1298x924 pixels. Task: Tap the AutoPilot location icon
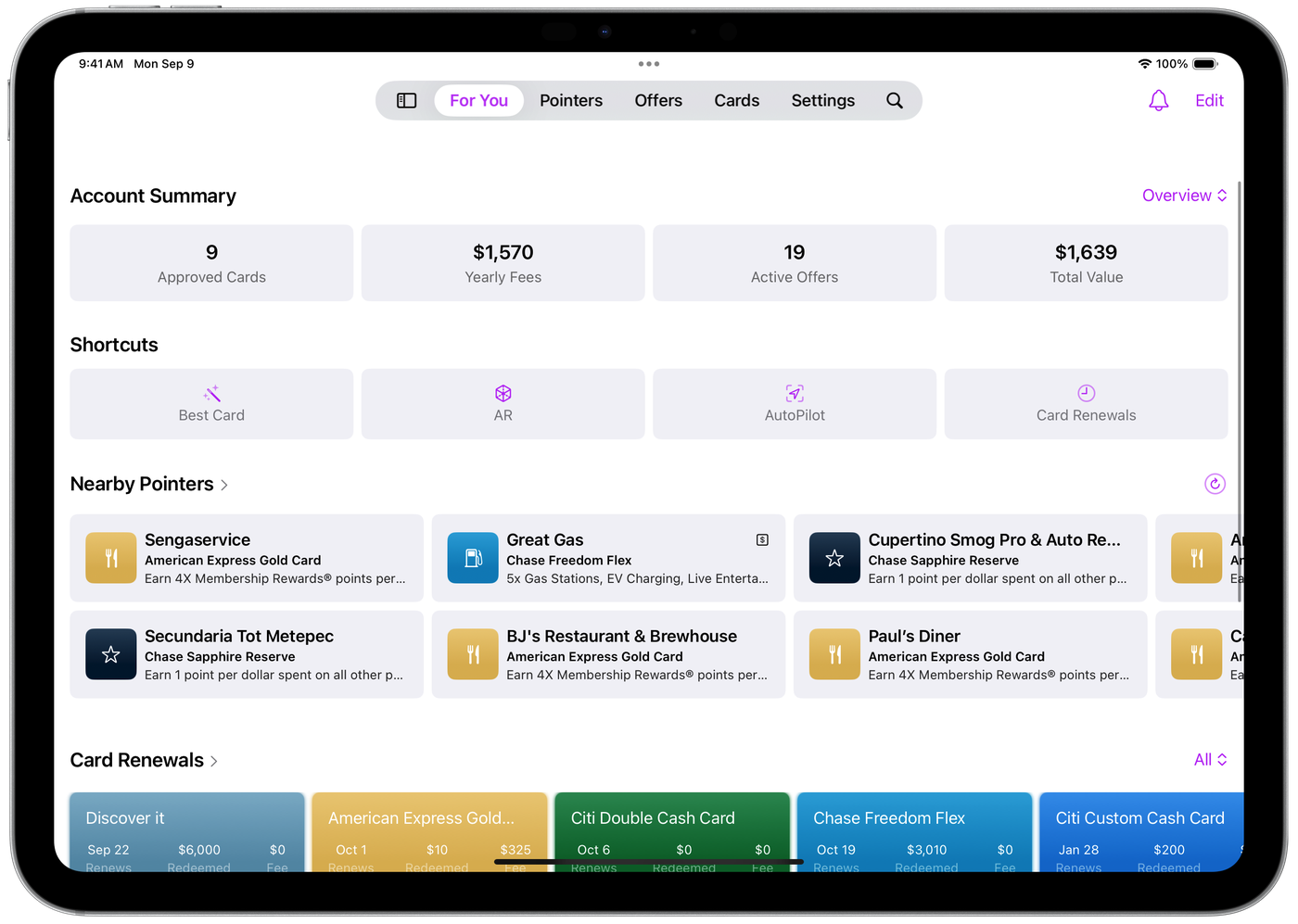click(795, 393)
